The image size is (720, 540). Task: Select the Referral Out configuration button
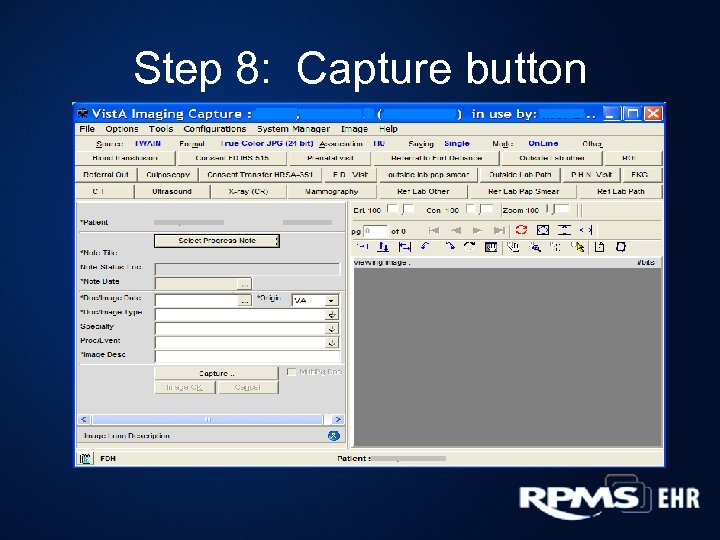106,175
